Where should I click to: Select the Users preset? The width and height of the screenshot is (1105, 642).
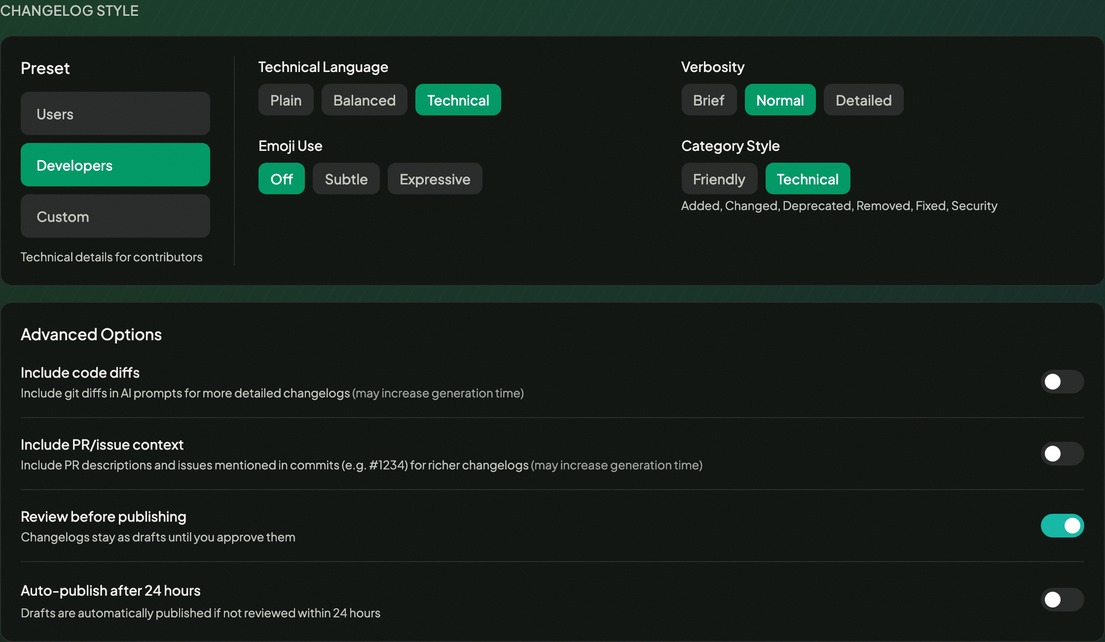click(114, 113)
